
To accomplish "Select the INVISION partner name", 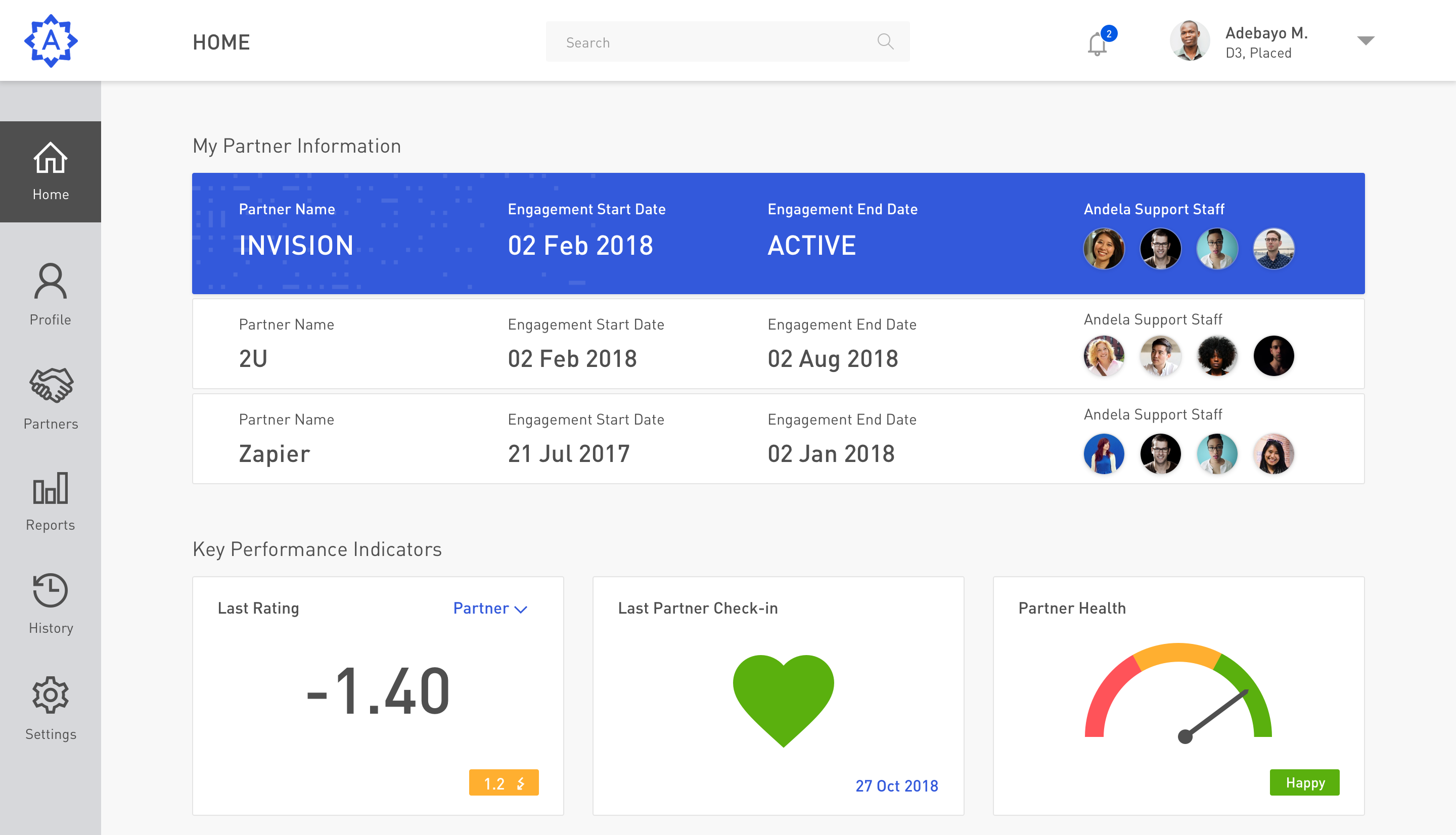I will click(296, 246).
